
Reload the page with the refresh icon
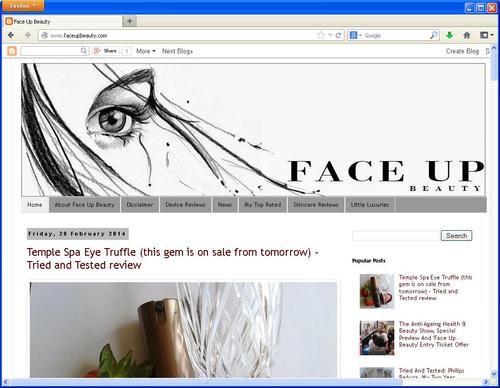tap(338, 35)
